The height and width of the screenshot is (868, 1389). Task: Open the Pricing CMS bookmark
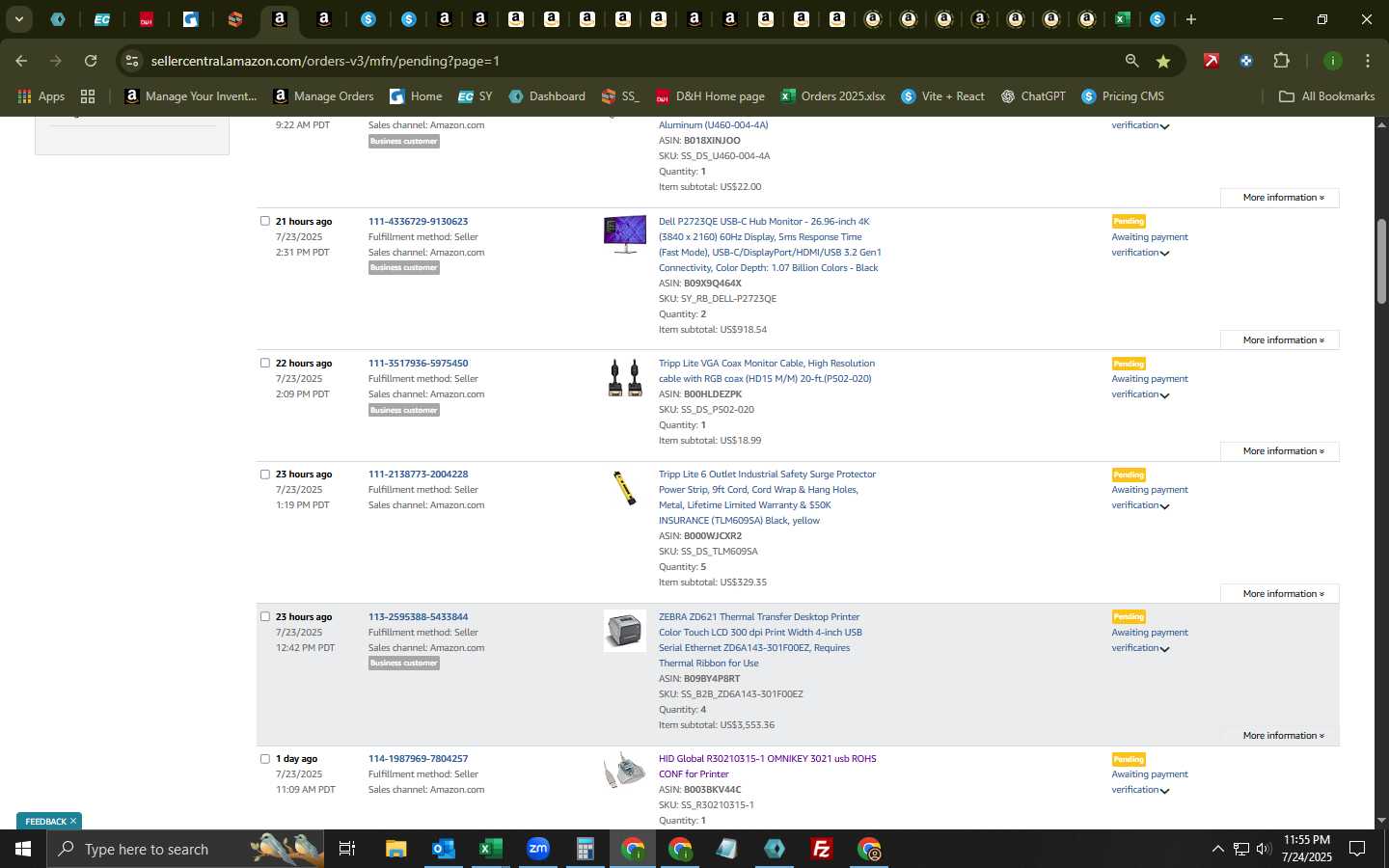[1123, 96]
